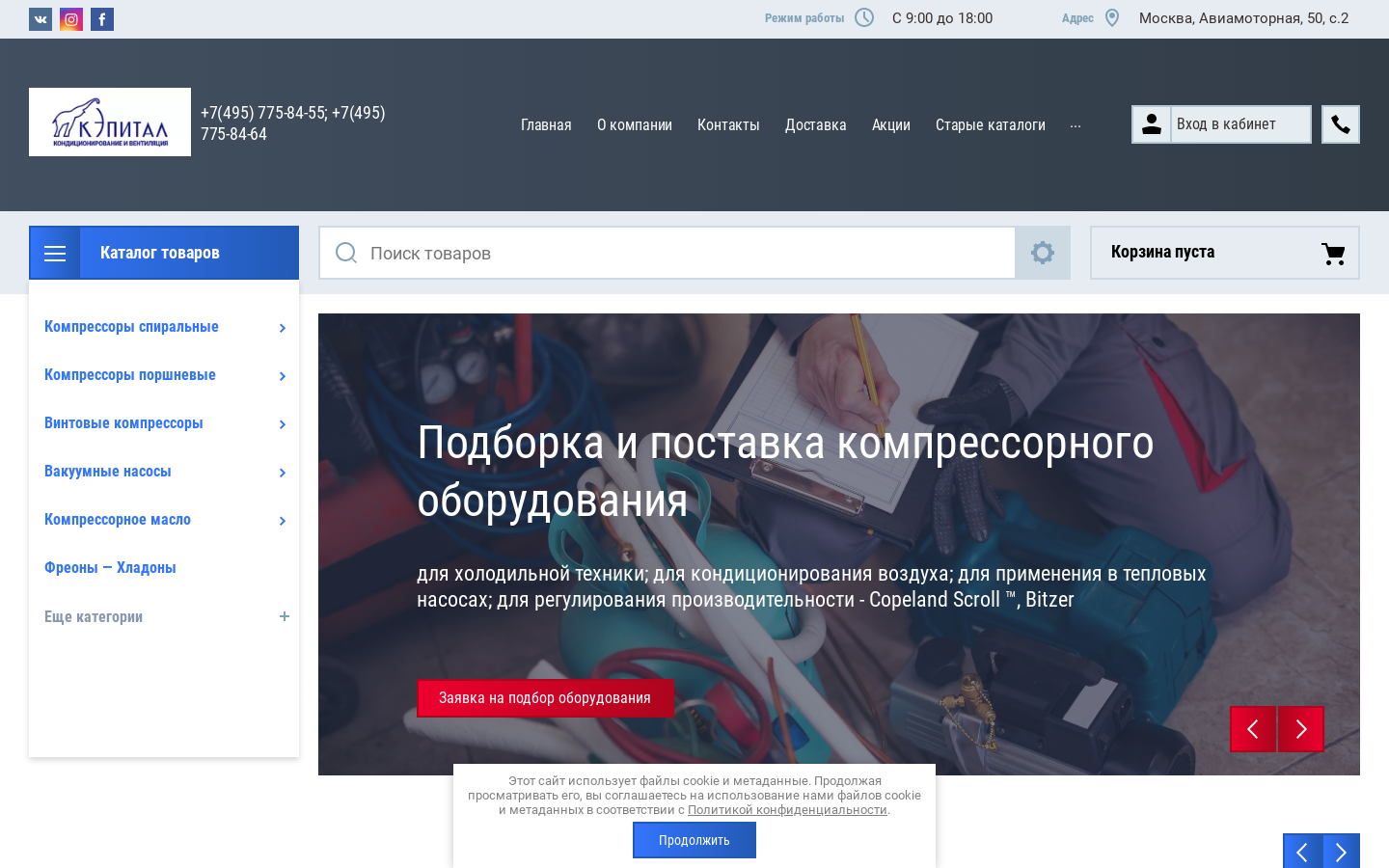This screenshot has height=868, width=1389.
Task: Open more navigation items ellipsis
Action: click(x=1076, y=125)
